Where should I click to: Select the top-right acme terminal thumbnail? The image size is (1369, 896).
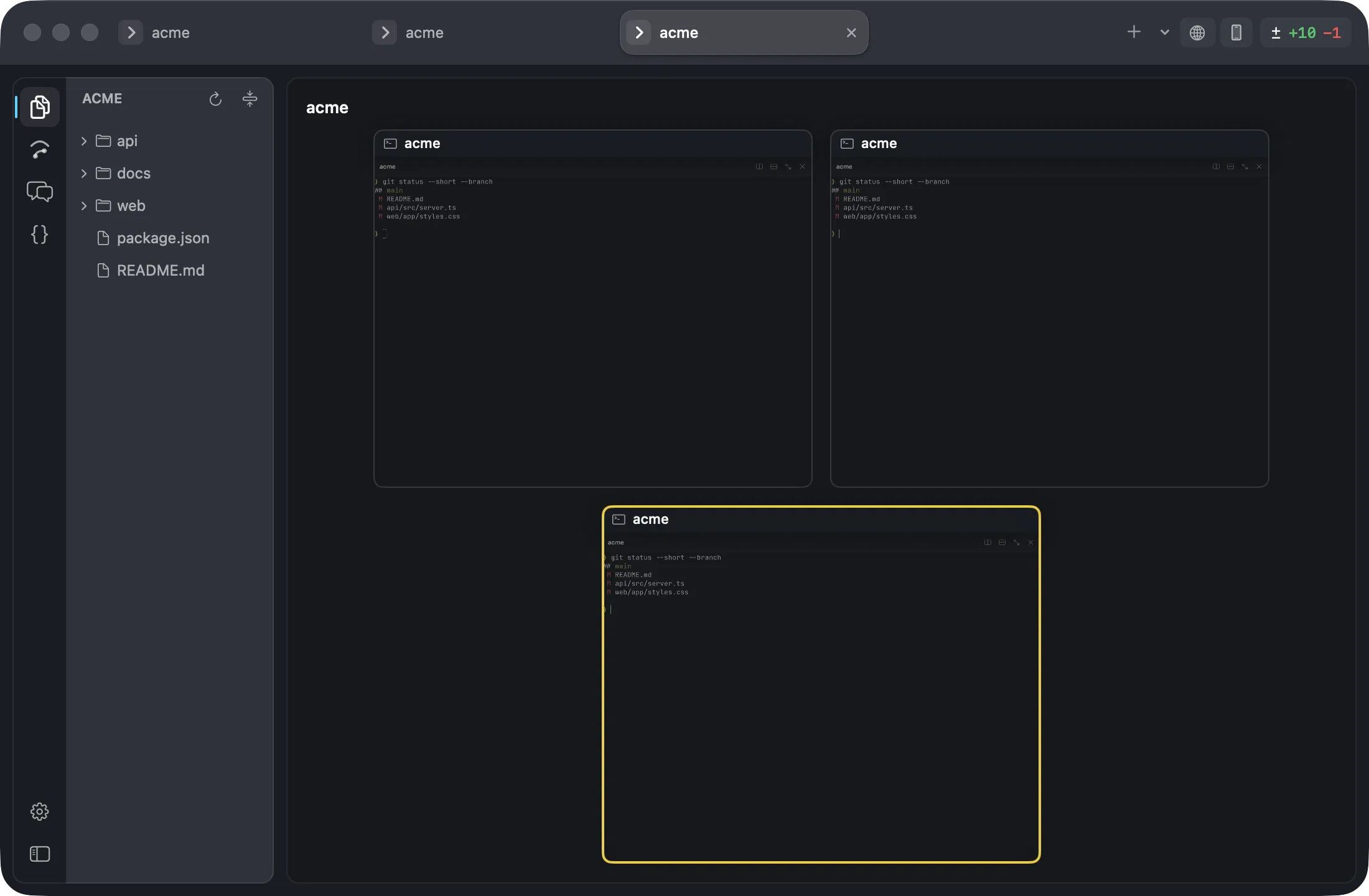point(1049,308)
